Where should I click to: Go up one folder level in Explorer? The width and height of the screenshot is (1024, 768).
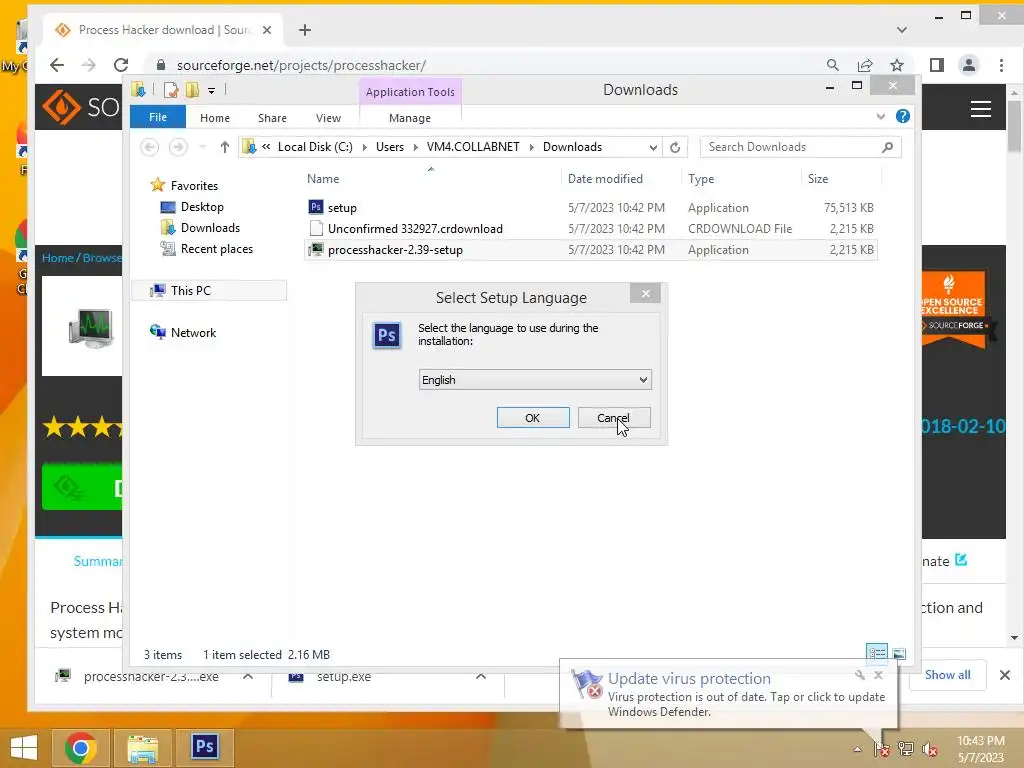click(225, 147)
